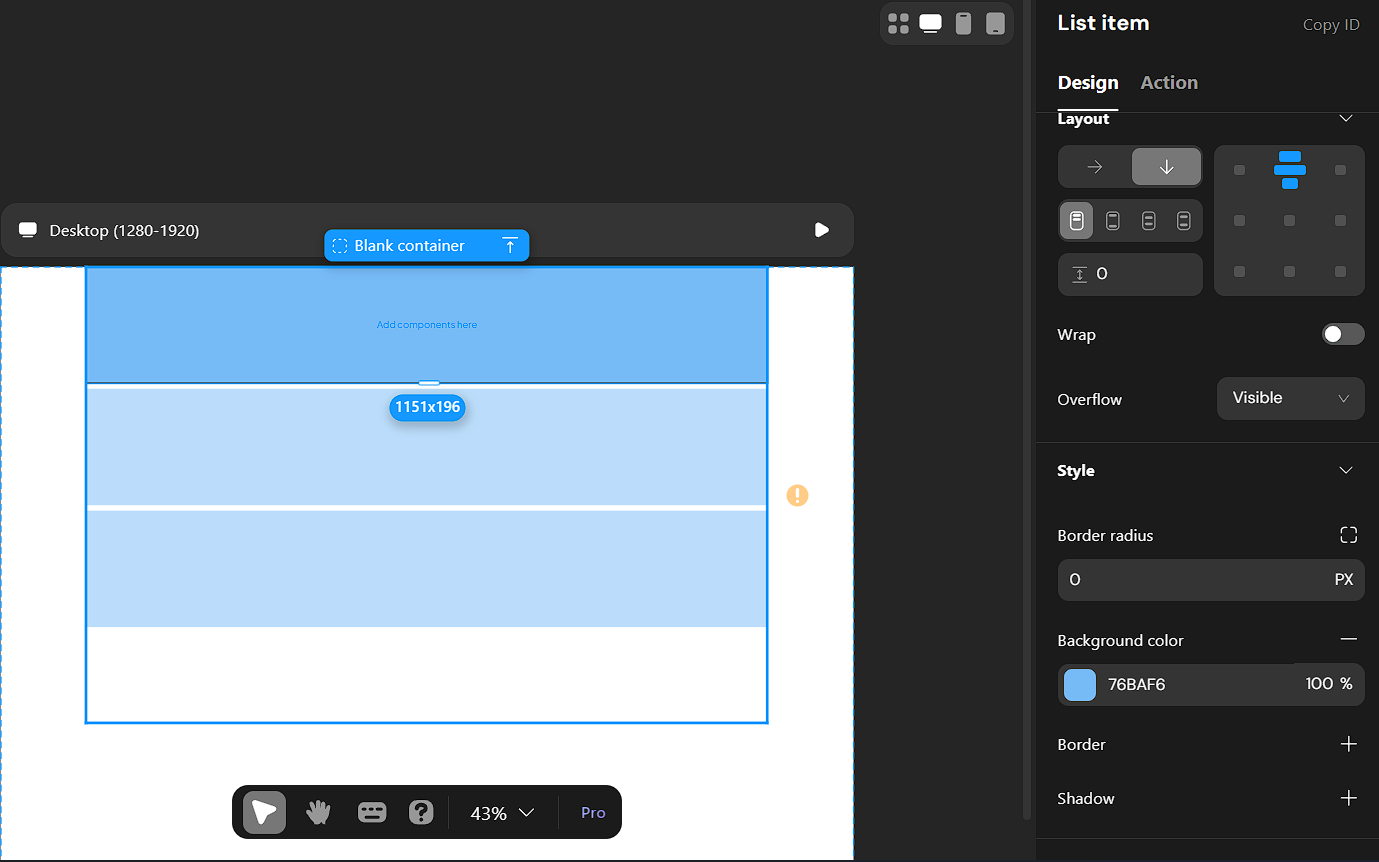Show all breakpoints grid view icon
This screenshot has width=1379, height=862.
click(x=899, y=24)
